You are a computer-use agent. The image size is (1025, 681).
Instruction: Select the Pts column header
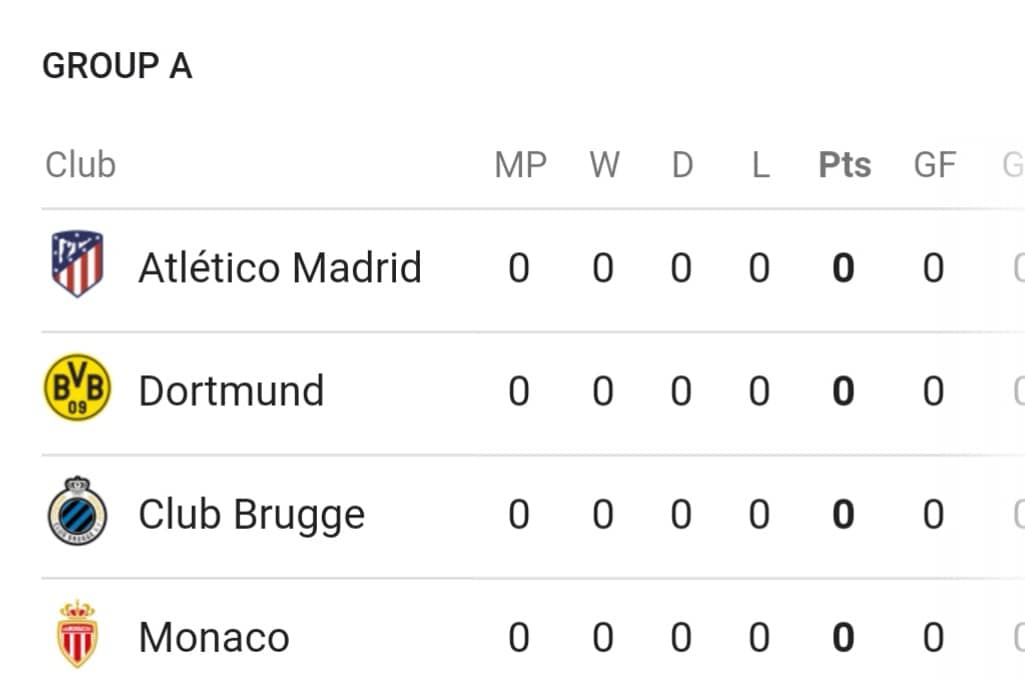coord(845,165)
